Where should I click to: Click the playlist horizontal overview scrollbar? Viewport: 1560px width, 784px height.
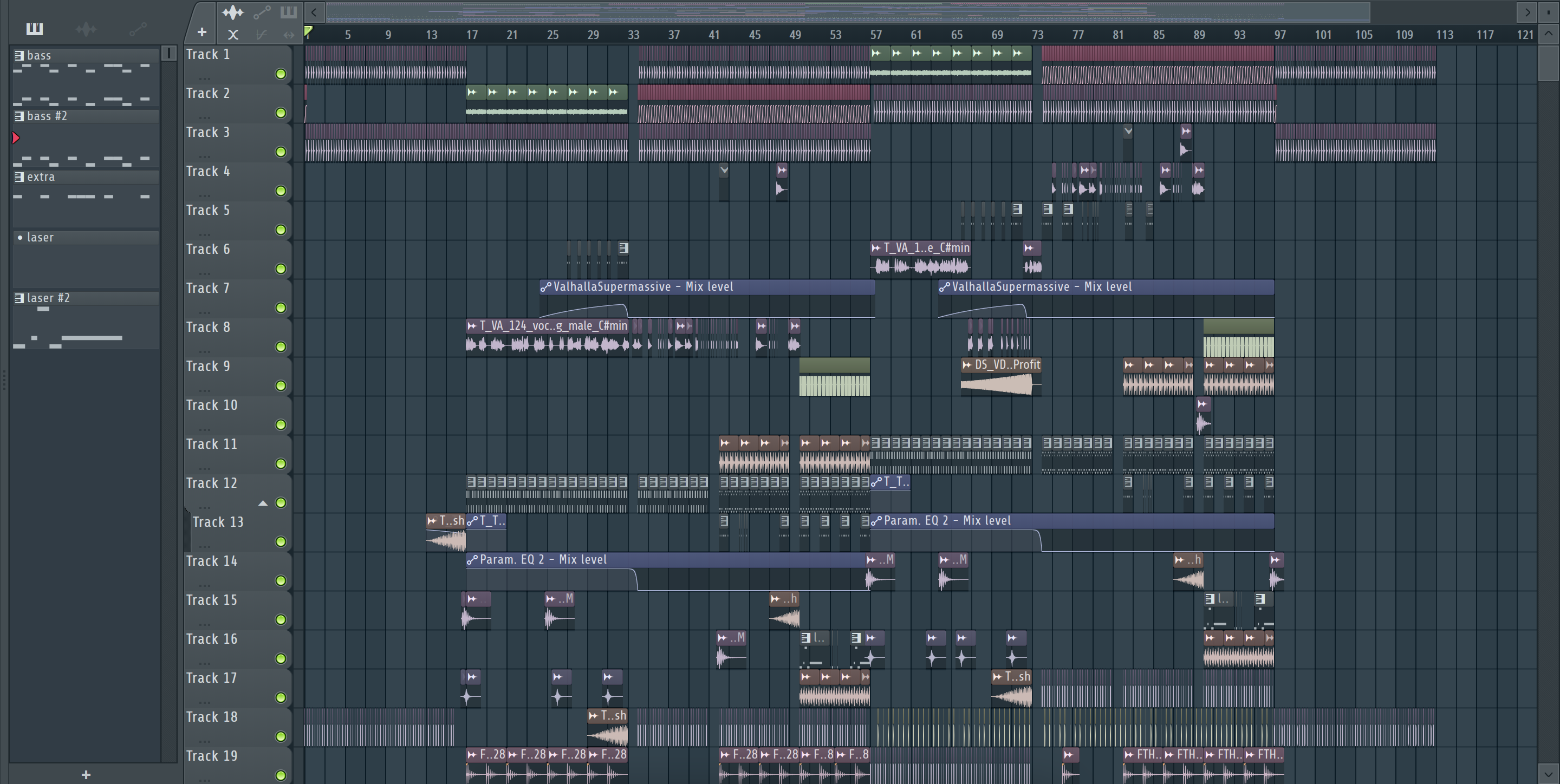pyautogui.click(x=848, y=11)
